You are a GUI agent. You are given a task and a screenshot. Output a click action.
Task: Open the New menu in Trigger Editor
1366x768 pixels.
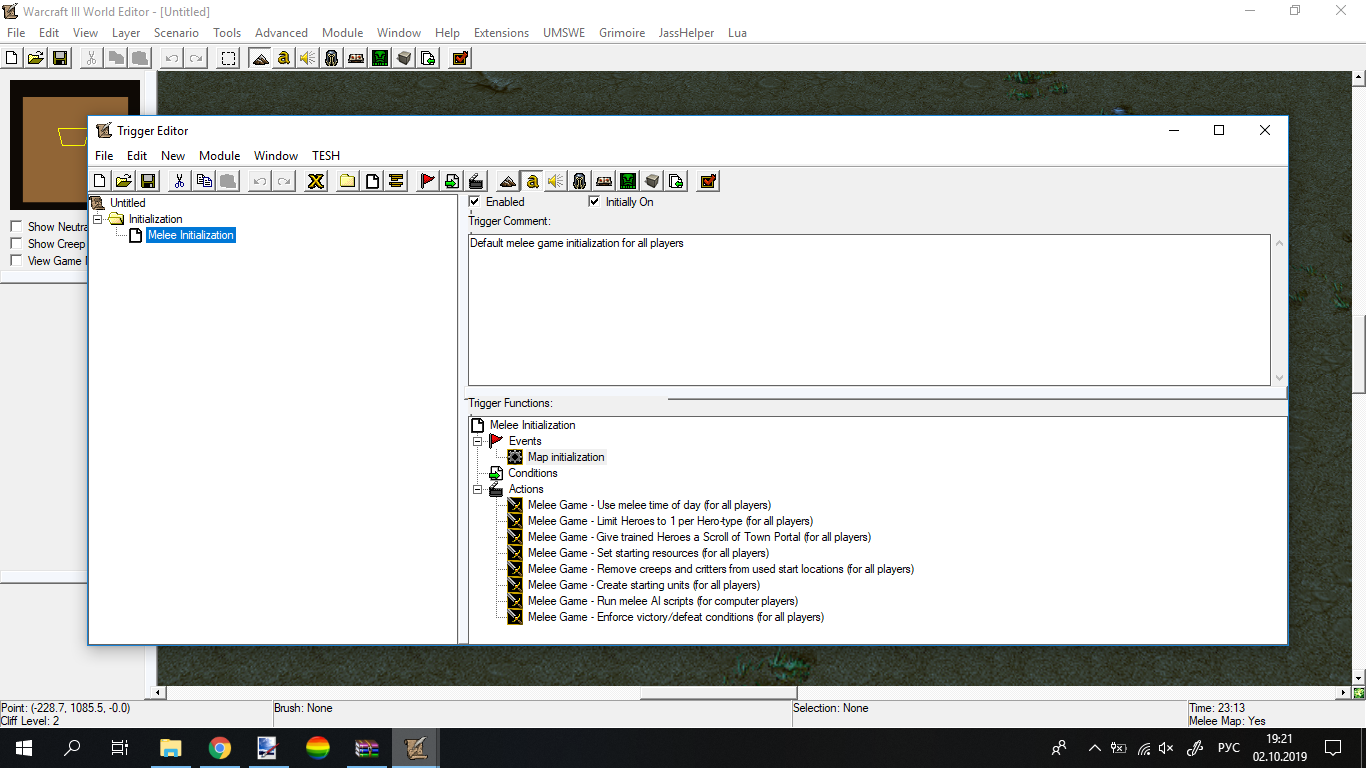173,156
